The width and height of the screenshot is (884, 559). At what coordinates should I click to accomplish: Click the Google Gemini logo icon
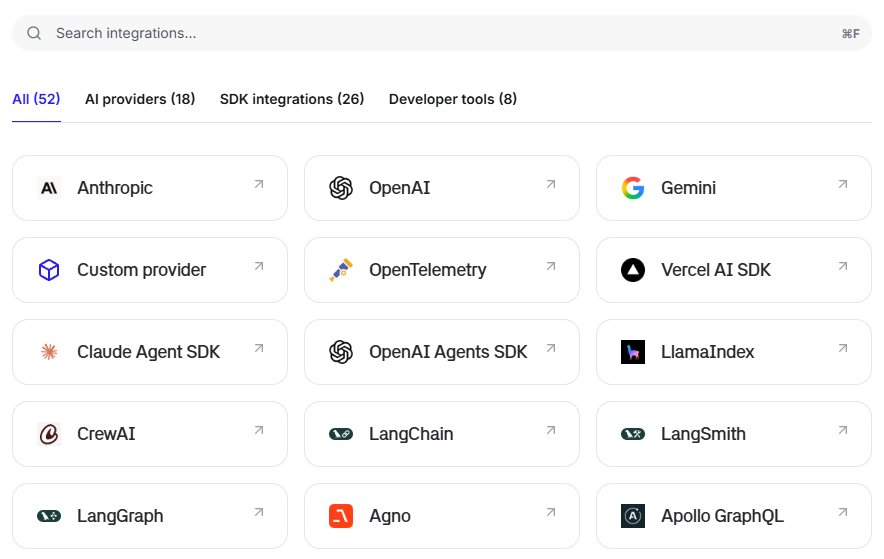(x=633, y=188)
